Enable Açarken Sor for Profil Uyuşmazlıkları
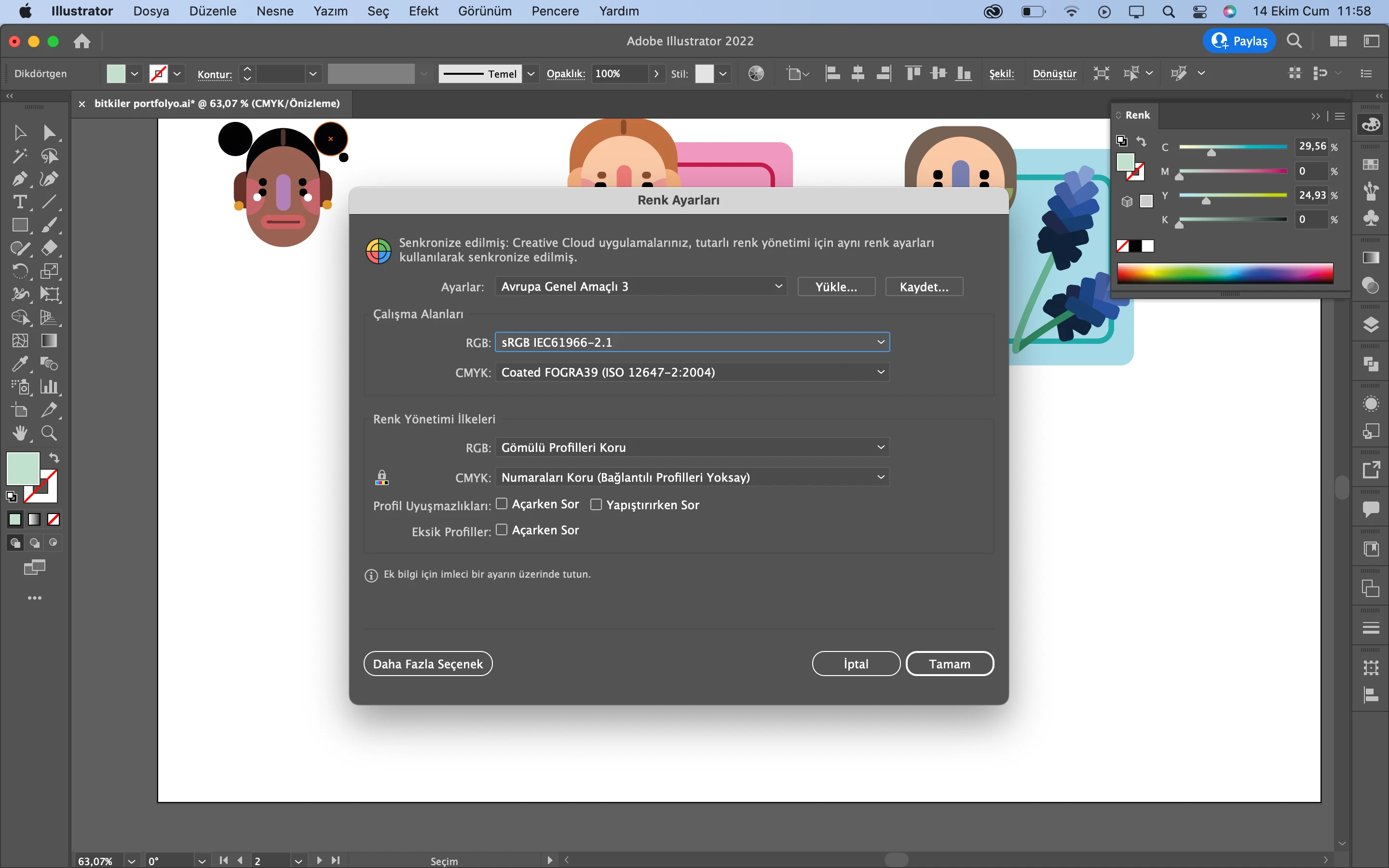Viewport: 1389px width, 868px height. [502, 504]
